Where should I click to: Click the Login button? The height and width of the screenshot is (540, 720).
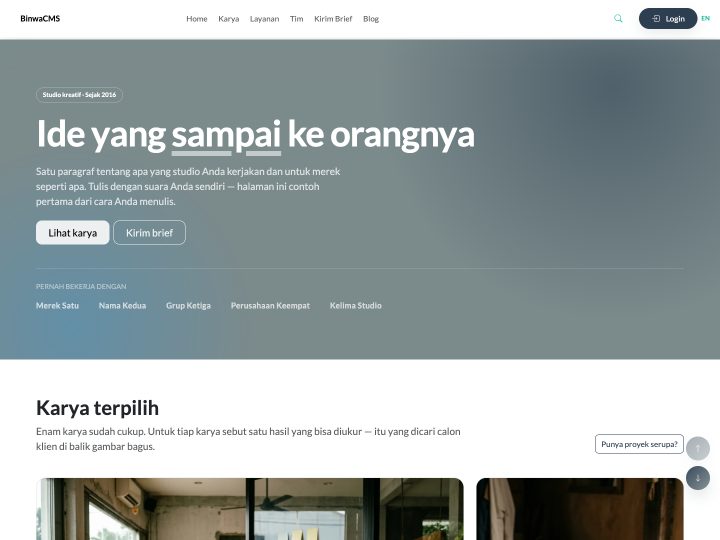pyautogui.click(x=668, y=18)
